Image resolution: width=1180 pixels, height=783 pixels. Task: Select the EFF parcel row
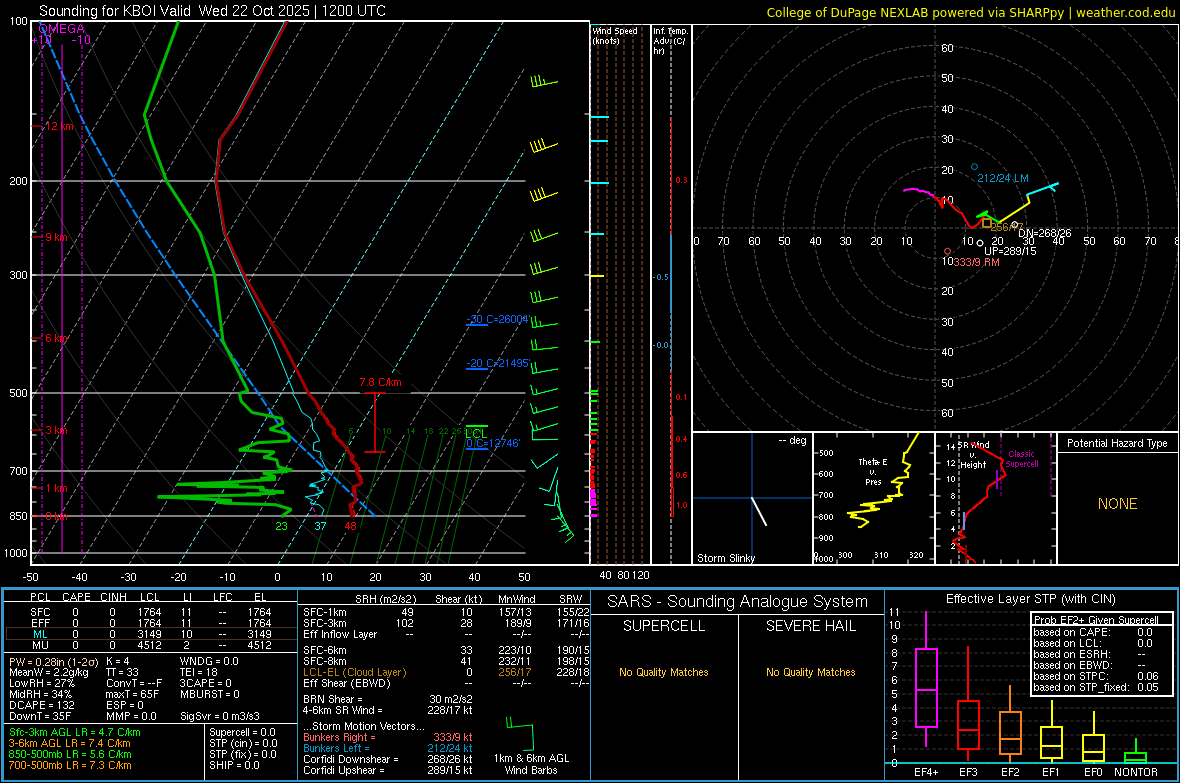[149, 623]
